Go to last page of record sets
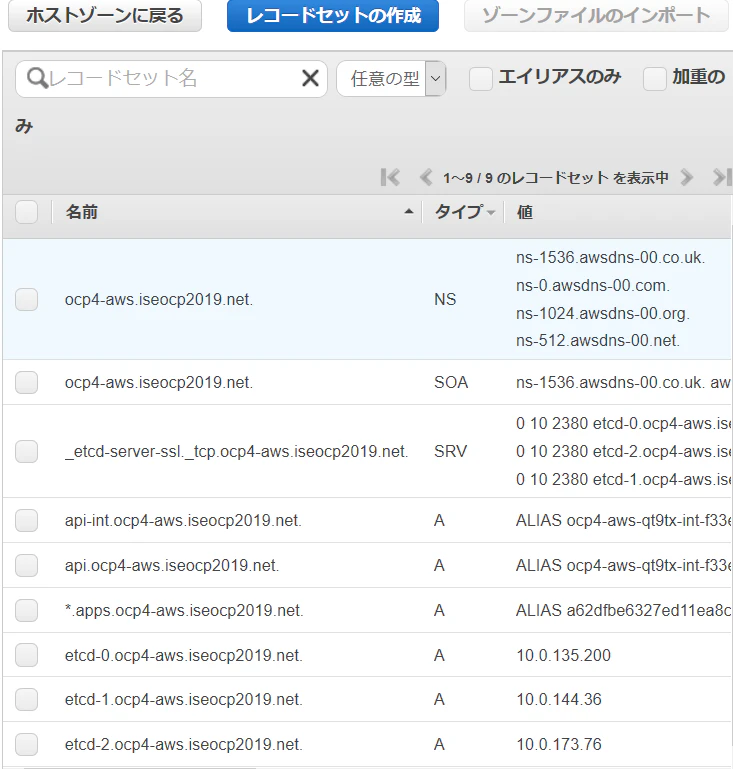The height and width of the screenshot is (769, 733). pos(722,177)
